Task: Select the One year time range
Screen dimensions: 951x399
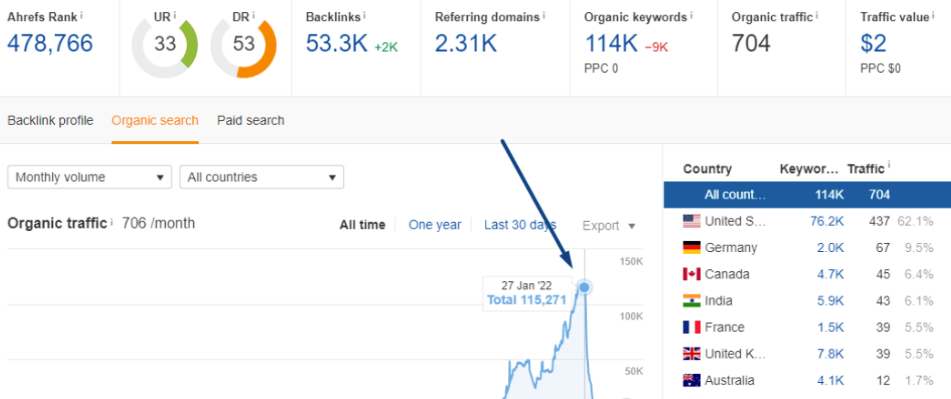Action: [x=435, y=225]
